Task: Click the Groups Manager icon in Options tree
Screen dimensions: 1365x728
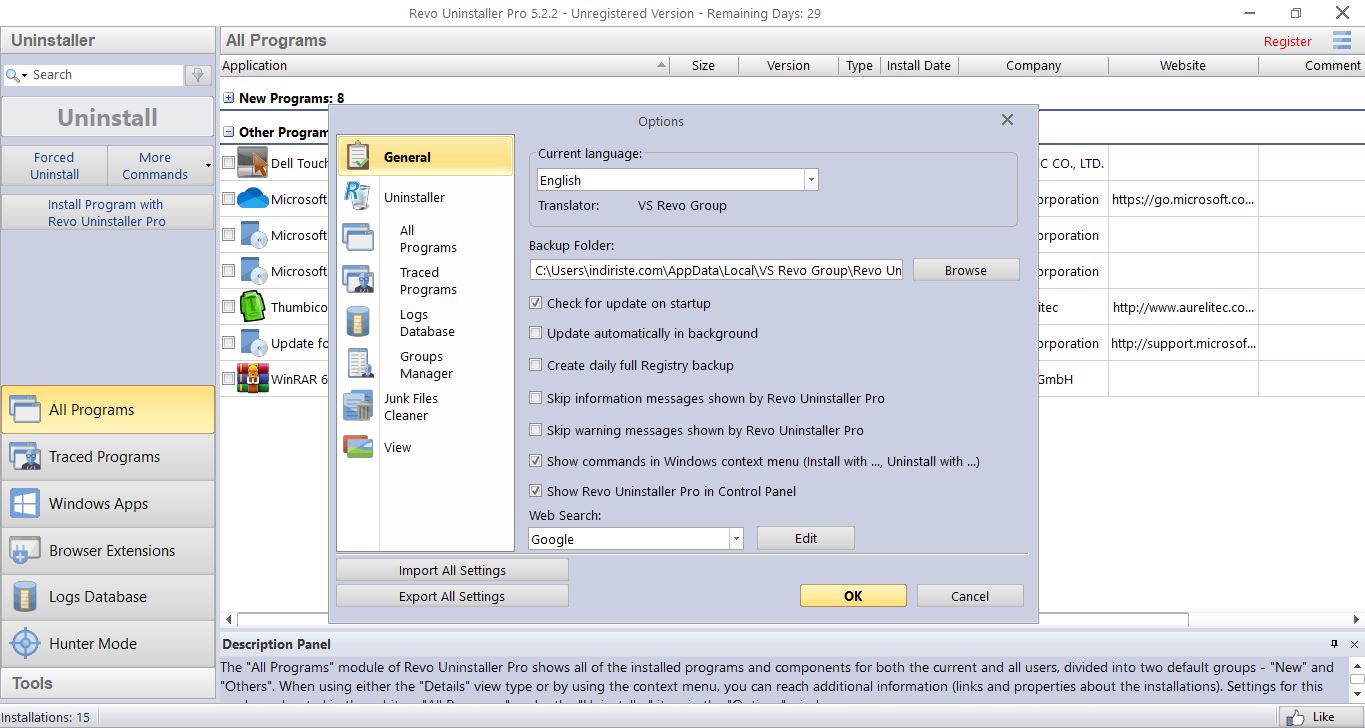Action: click(359, 363)
